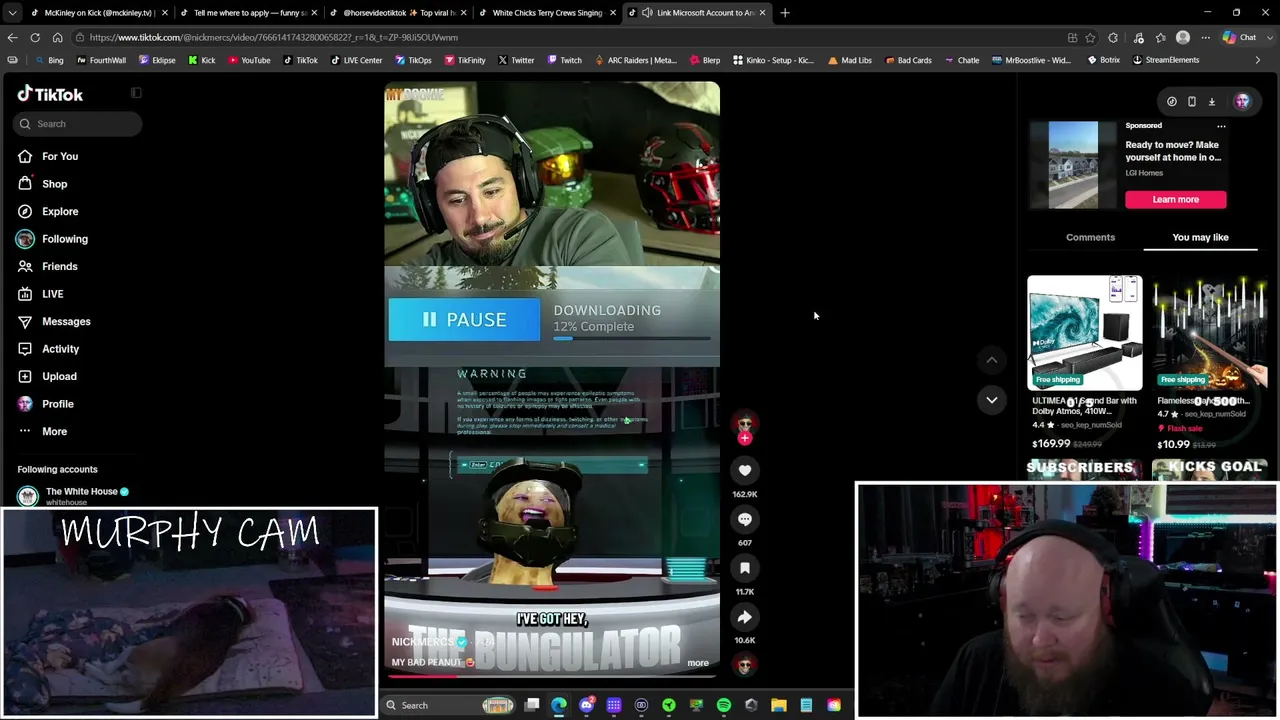
Task: Open the TikTok download app icon
Action: (1212, 101)
